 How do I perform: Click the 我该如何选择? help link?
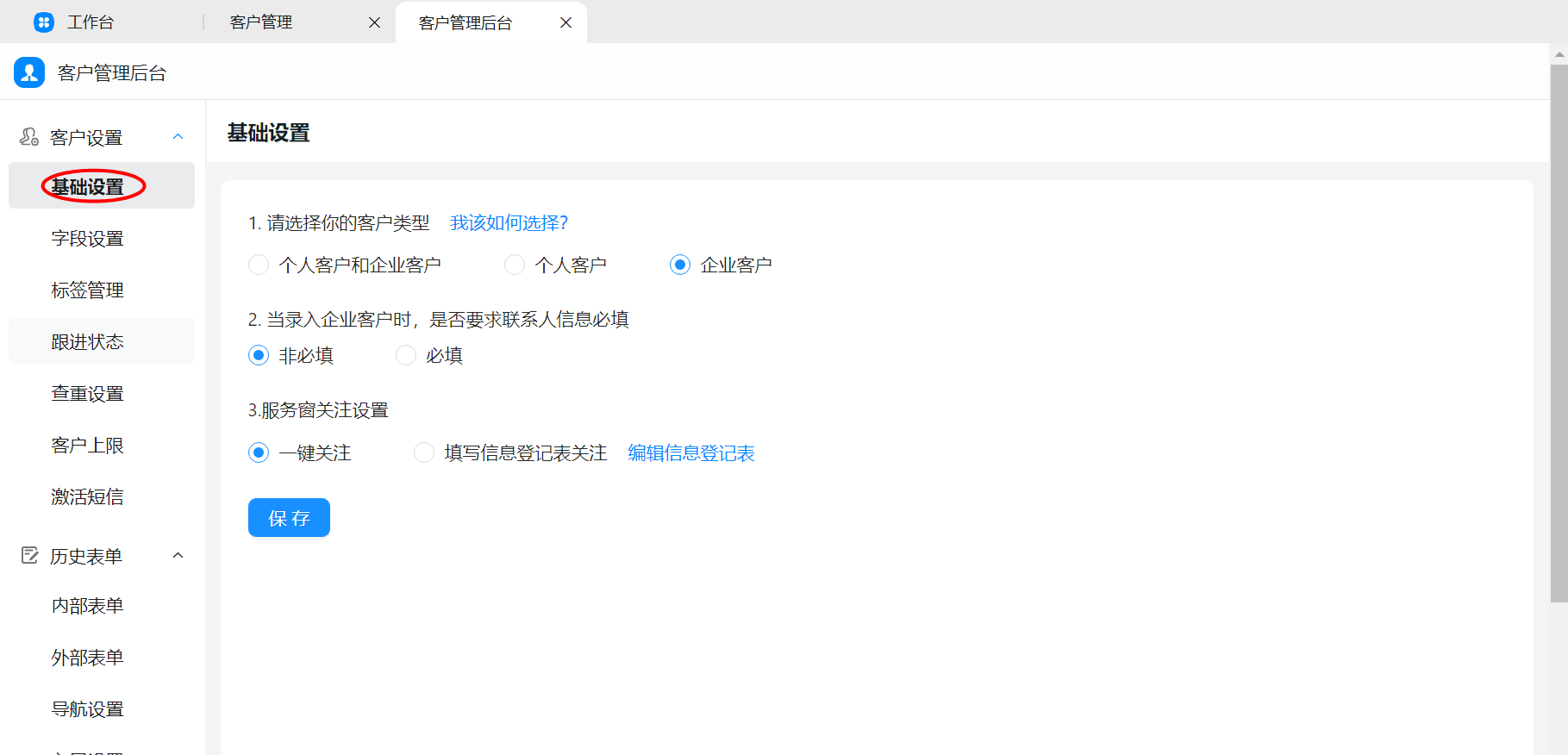pos(509,223)
